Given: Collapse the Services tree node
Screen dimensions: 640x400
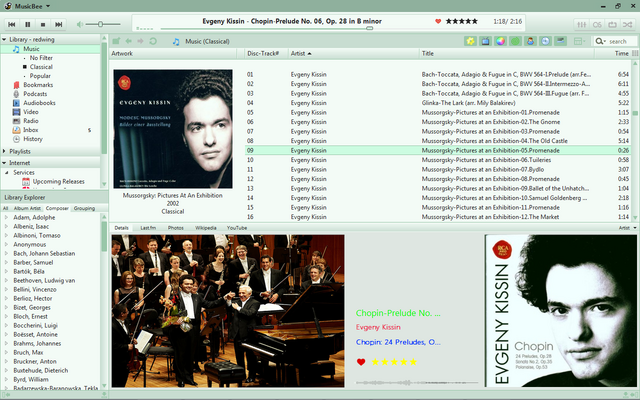Looking at the screenshot, I should pyautogui.click(x=7, y=173).
